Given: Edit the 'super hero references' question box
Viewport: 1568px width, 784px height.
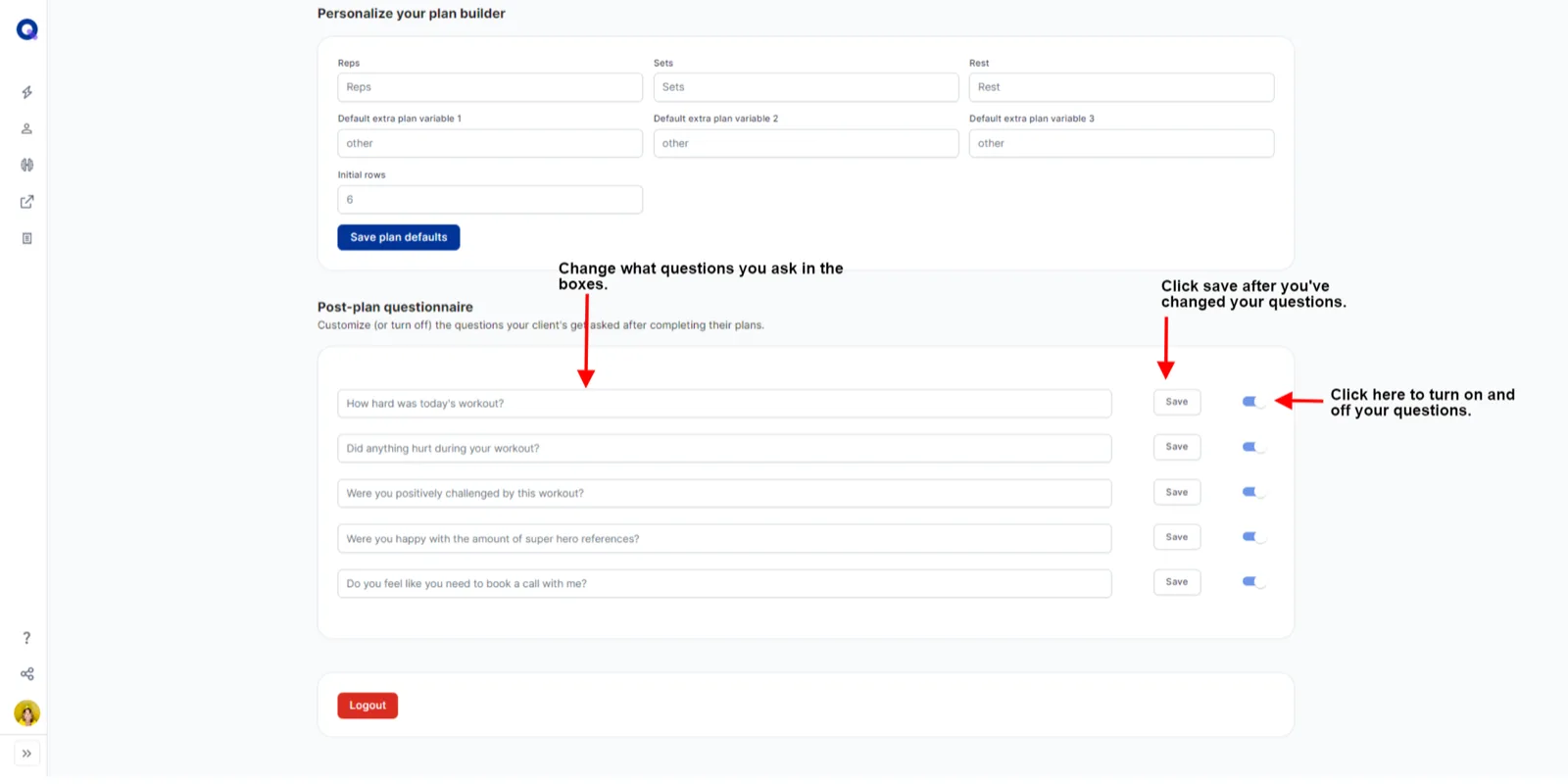Looking at the screenshot, I should (724, 539).
